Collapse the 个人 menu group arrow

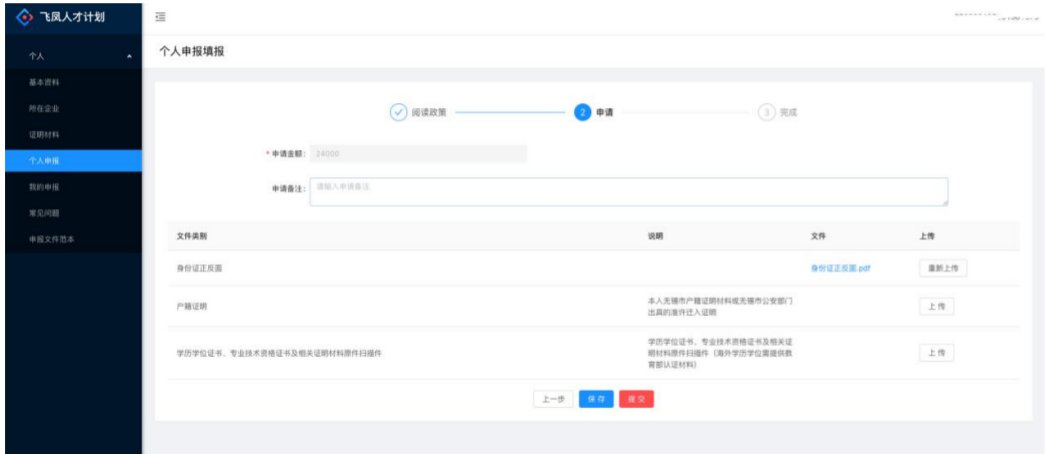click(x=128, y=57)
